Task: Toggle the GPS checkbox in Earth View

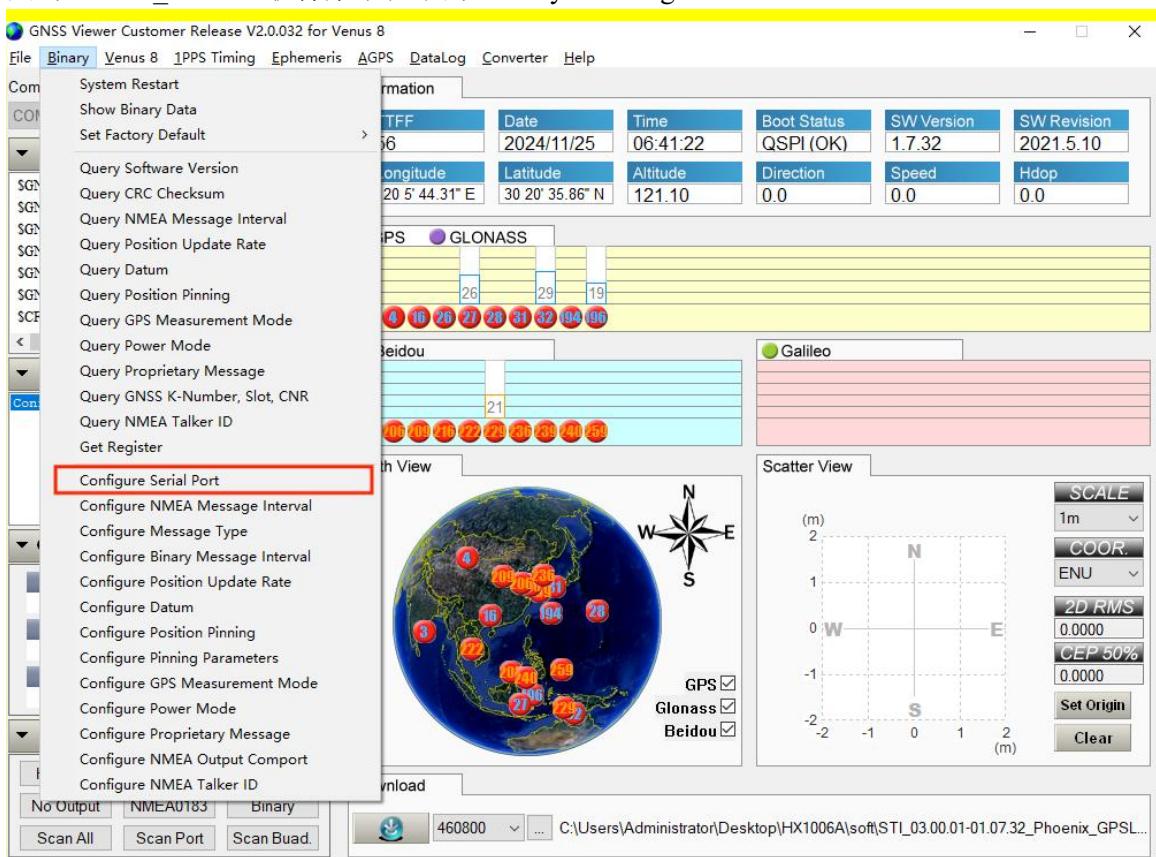Action: (728, 684)
